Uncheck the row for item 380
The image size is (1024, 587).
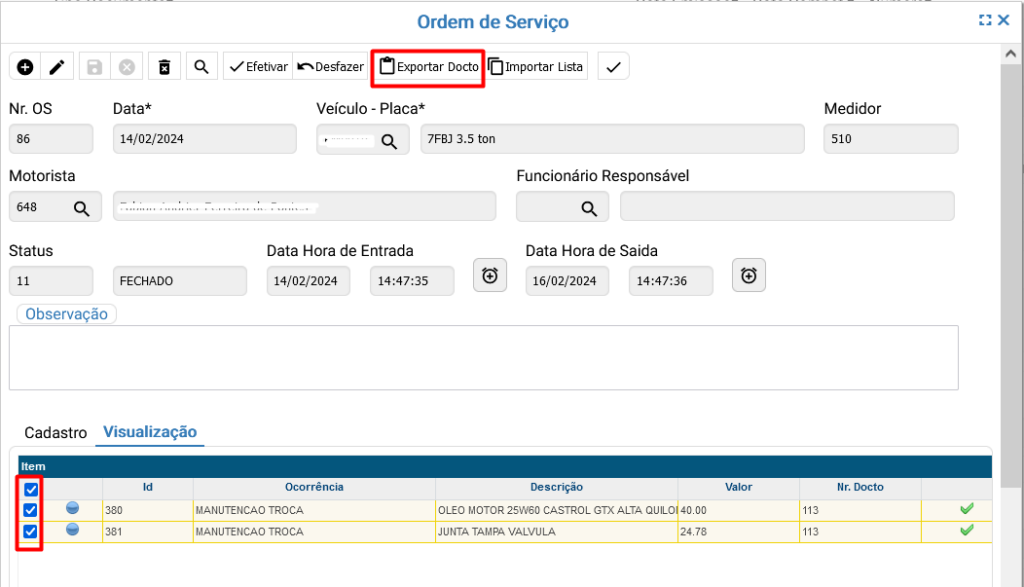pyautogui.click(x=31, y=510)
